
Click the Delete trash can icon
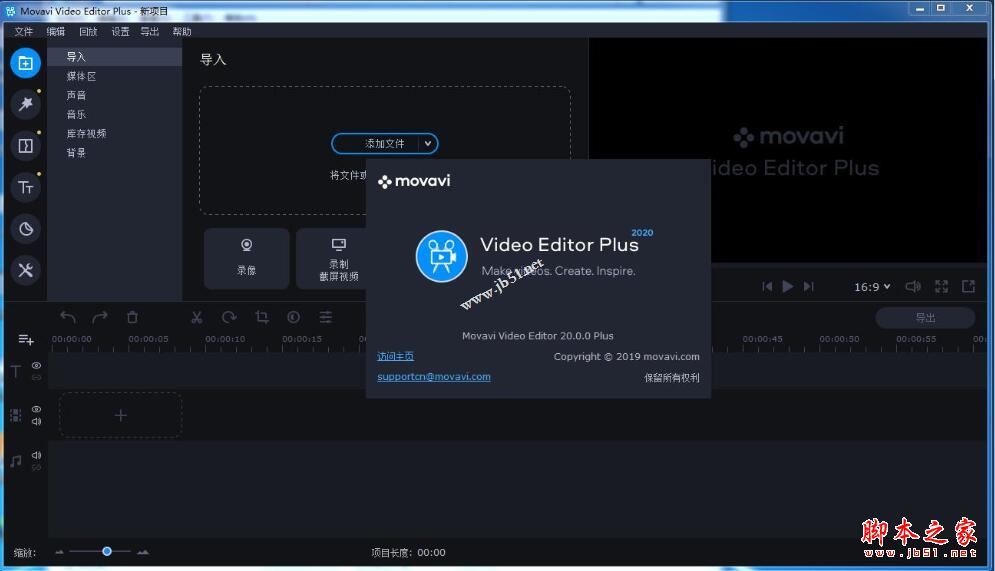click(132, 317)
